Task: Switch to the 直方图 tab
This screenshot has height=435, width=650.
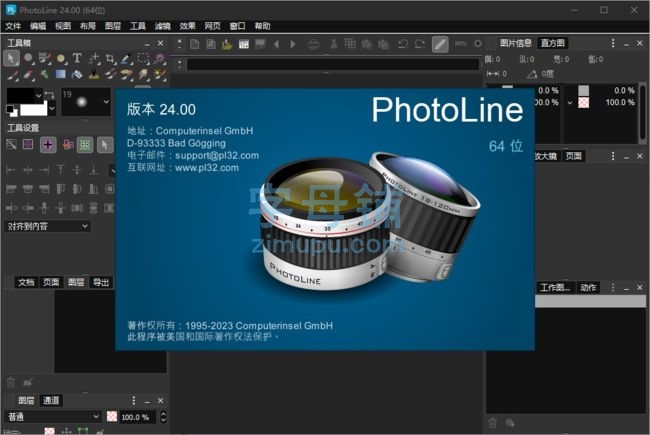Action: [553, 43]
